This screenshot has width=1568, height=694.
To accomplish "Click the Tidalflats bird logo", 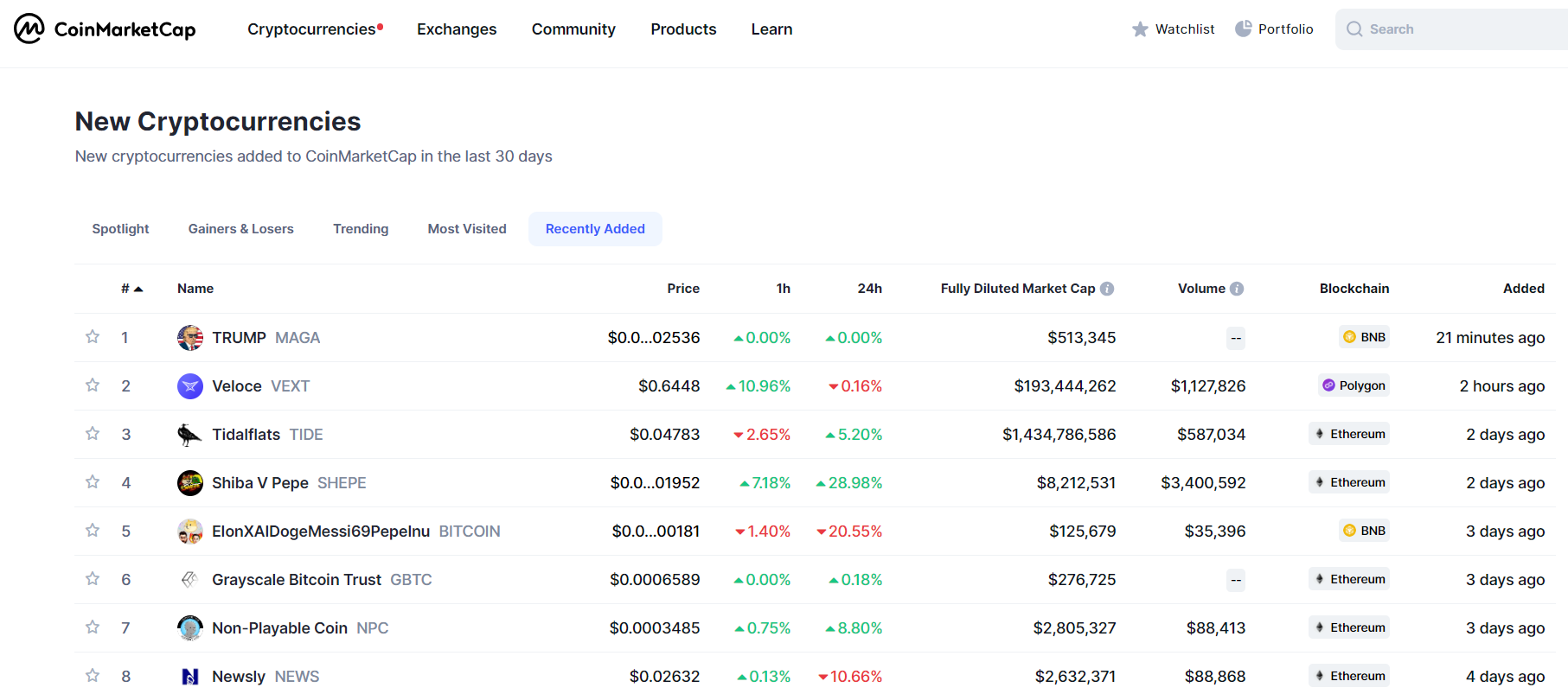I will [x=190, y=435].
